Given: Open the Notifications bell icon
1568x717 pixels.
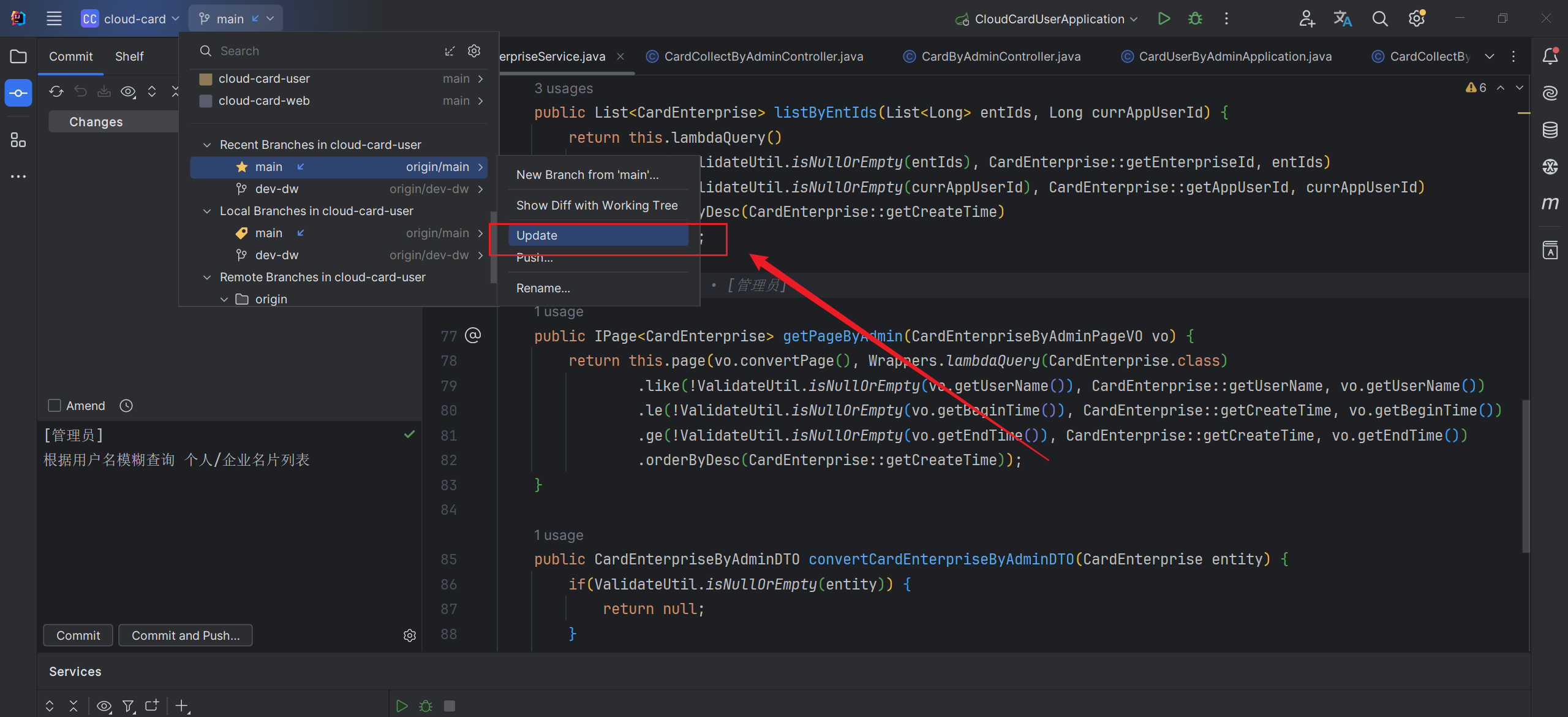Looking at the screenshot, I should (x=1550, y=56).
